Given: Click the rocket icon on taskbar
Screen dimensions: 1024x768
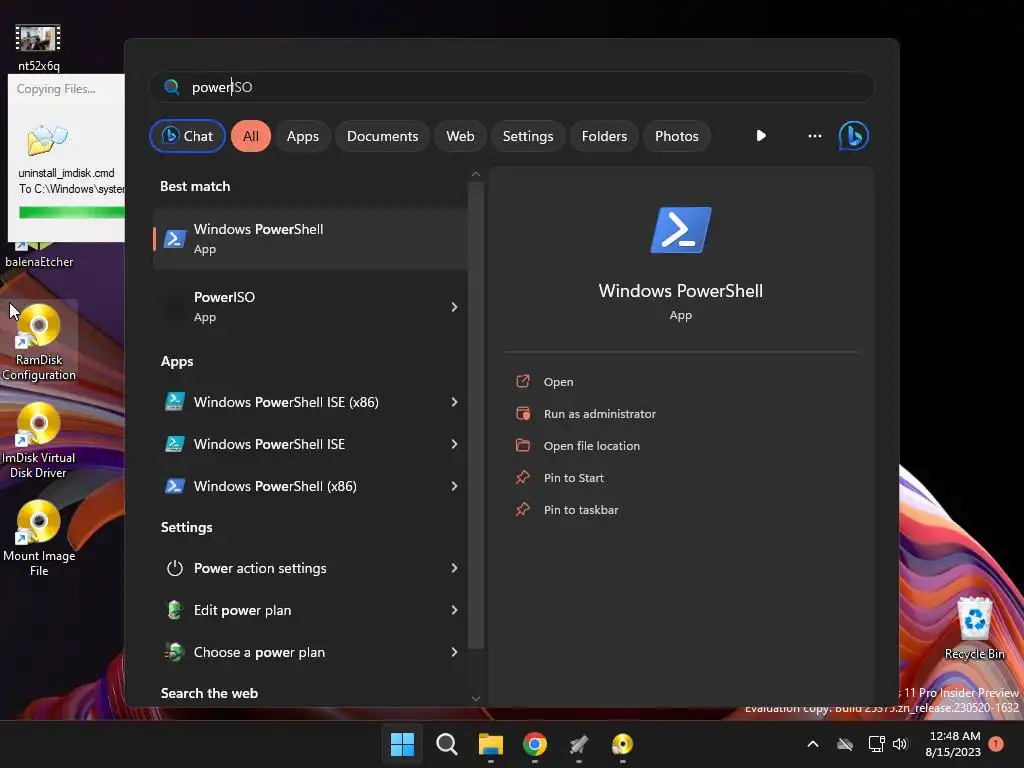Looking at the screenshot, I should pos(579,744).
